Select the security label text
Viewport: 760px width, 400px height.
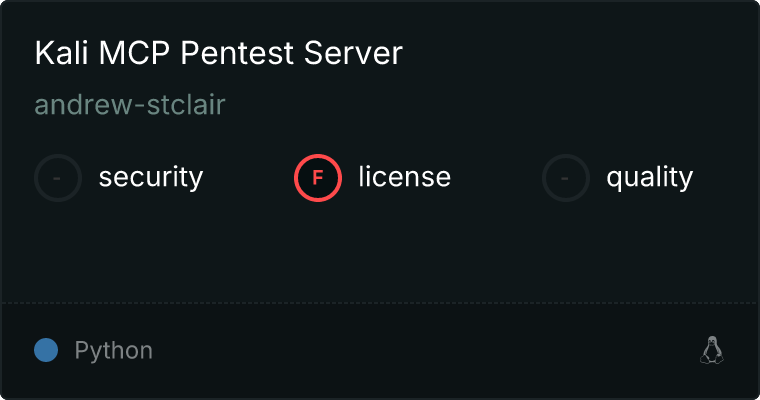(150, 178)
